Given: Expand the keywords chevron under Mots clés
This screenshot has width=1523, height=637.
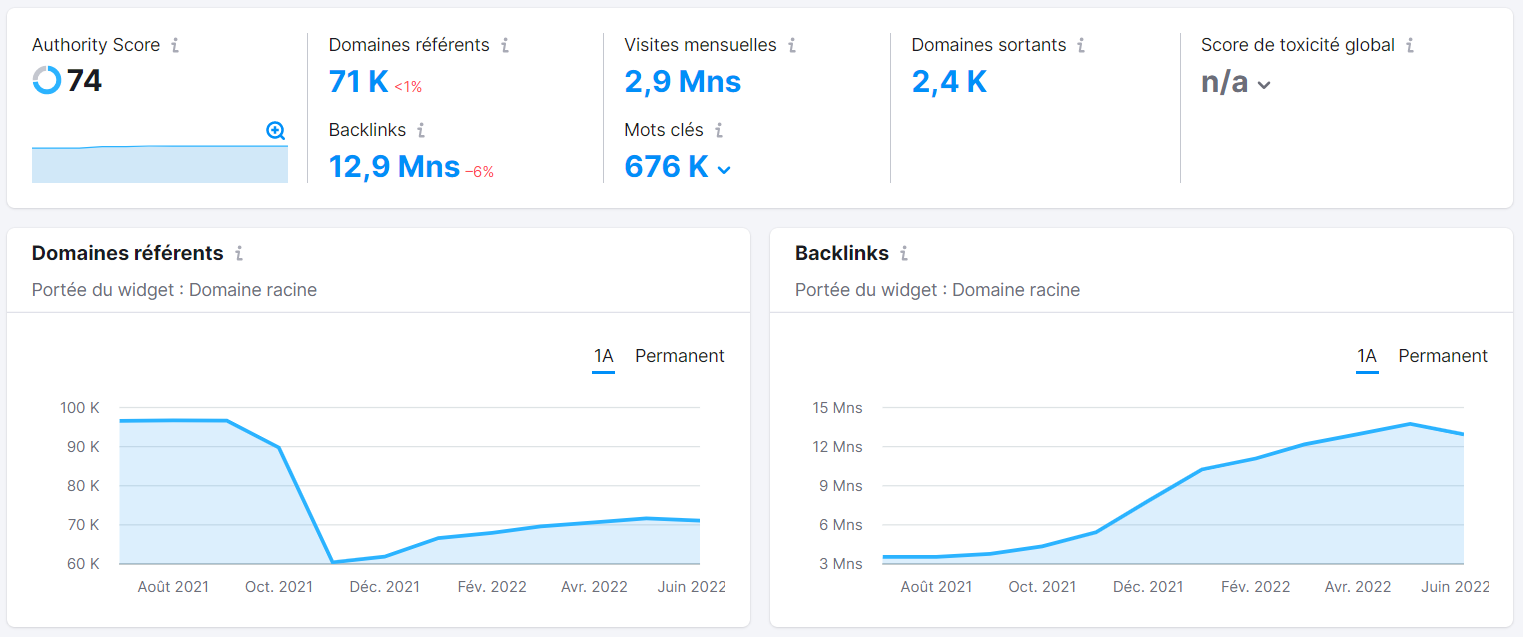Looking at the screenshot, I should [x=723, y=169].
